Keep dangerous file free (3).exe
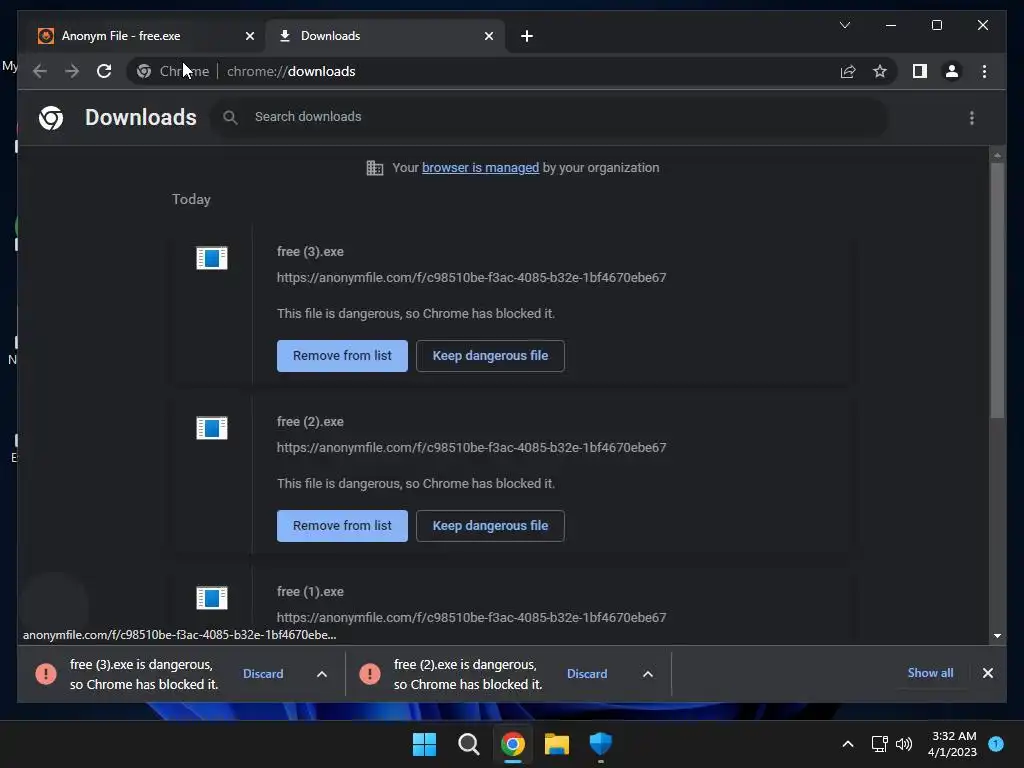This screenshot has height=768, width=1024. (490, 356)
